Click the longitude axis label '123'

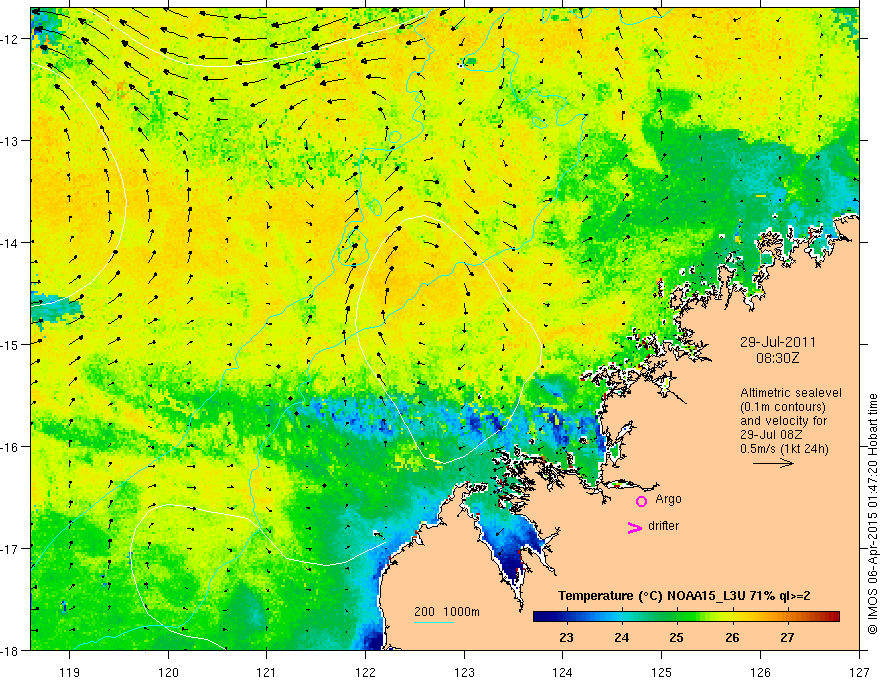(464, 672)
